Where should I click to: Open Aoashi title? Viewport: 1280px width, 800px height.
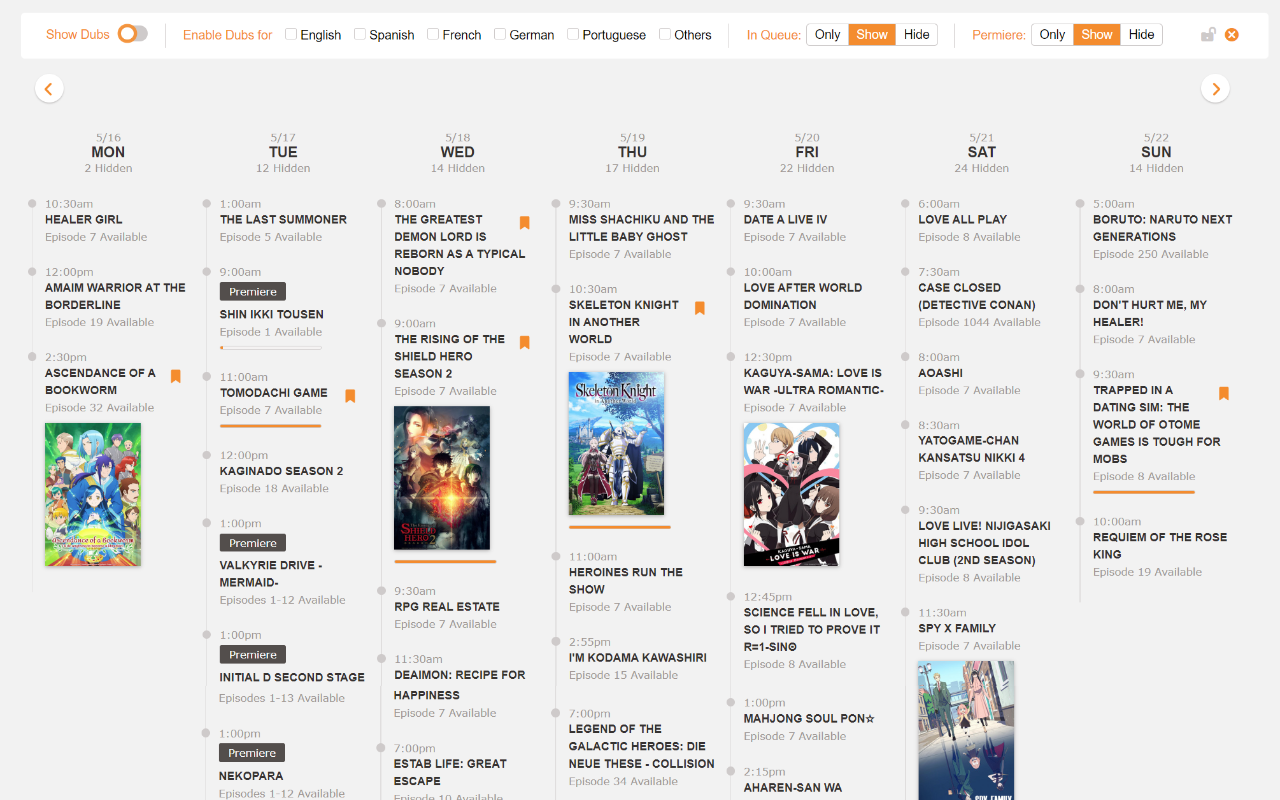point(941,373)
